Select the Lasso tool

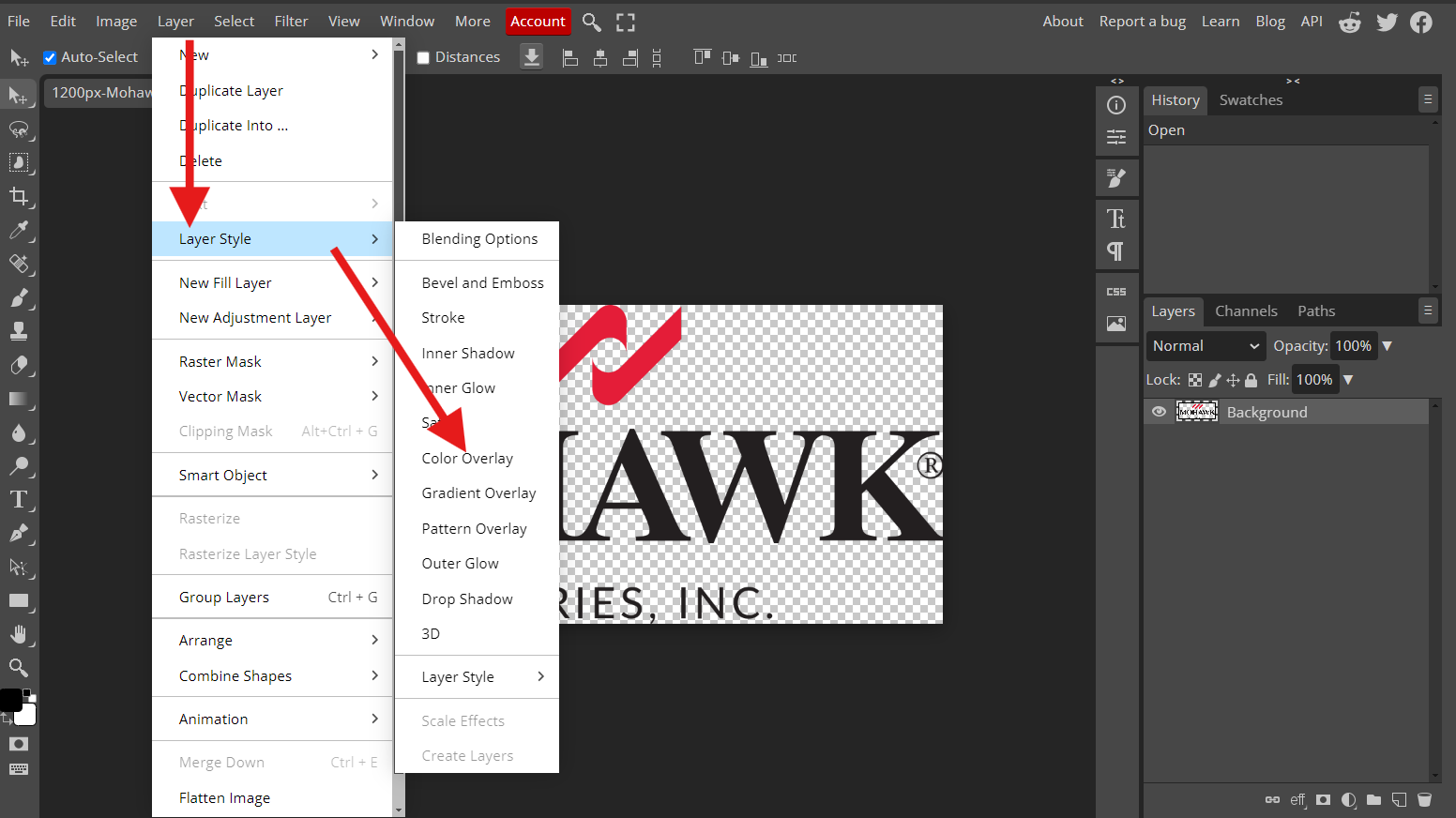point(18,129)
